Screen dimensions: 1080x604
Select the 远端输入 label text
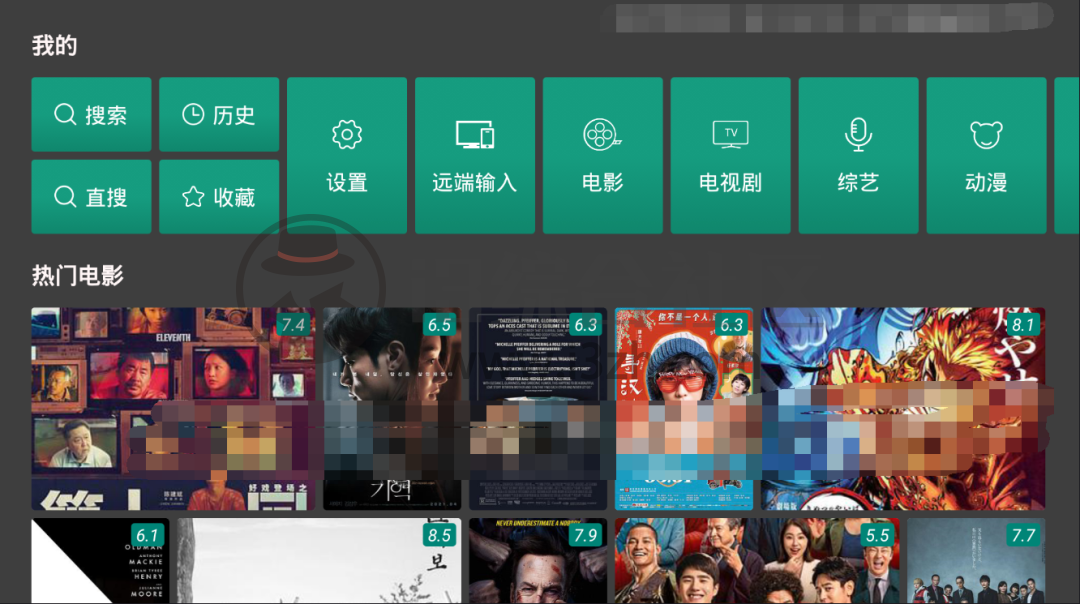click(475, 183)
